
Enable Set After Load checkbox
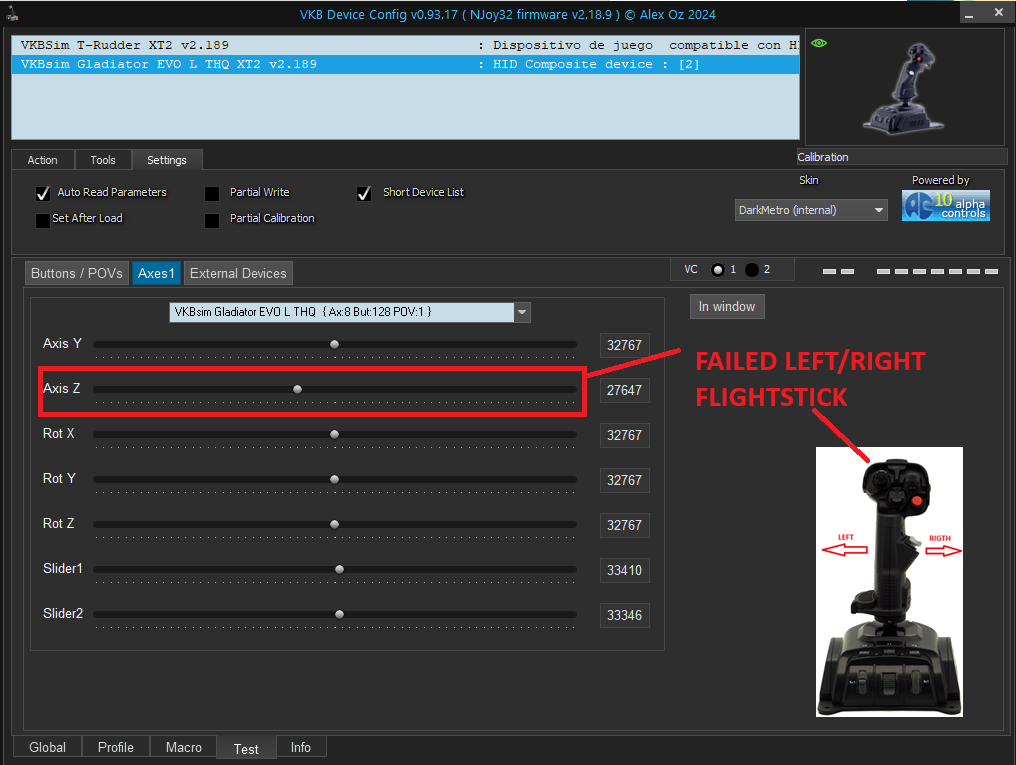[x=43, y=220]
